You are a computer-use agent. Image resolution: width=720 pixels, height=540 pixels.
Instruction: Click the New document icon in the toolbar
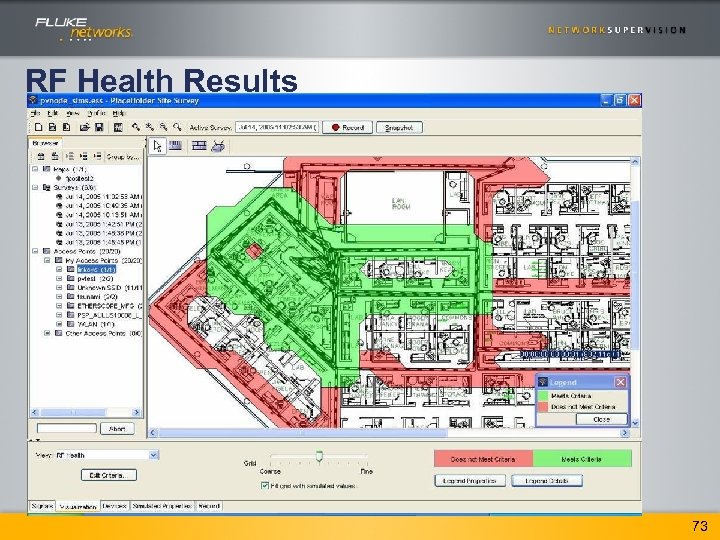39,127
